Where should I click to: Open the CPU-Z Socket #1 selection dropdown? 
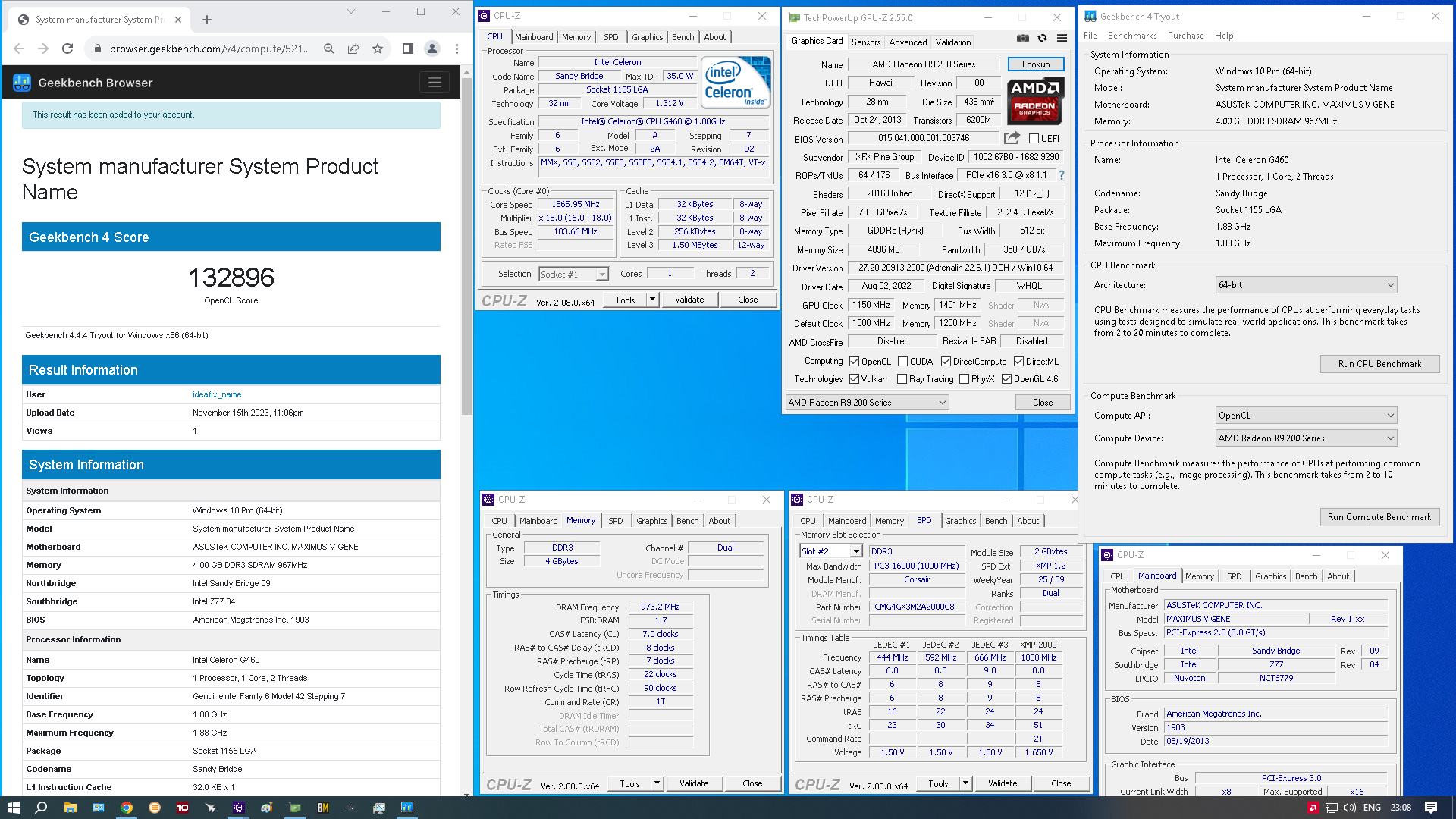[573, 275]
